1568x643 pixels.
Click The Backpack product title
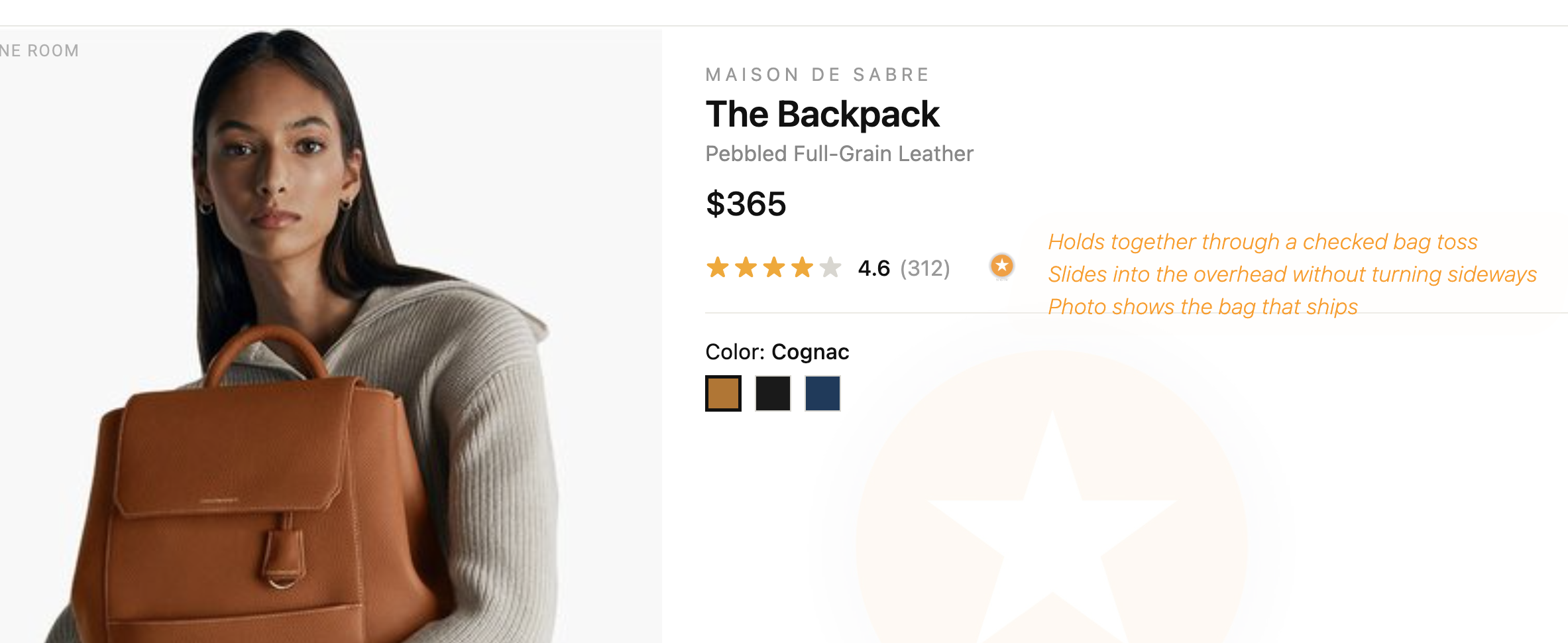click(x=822, y=115)
